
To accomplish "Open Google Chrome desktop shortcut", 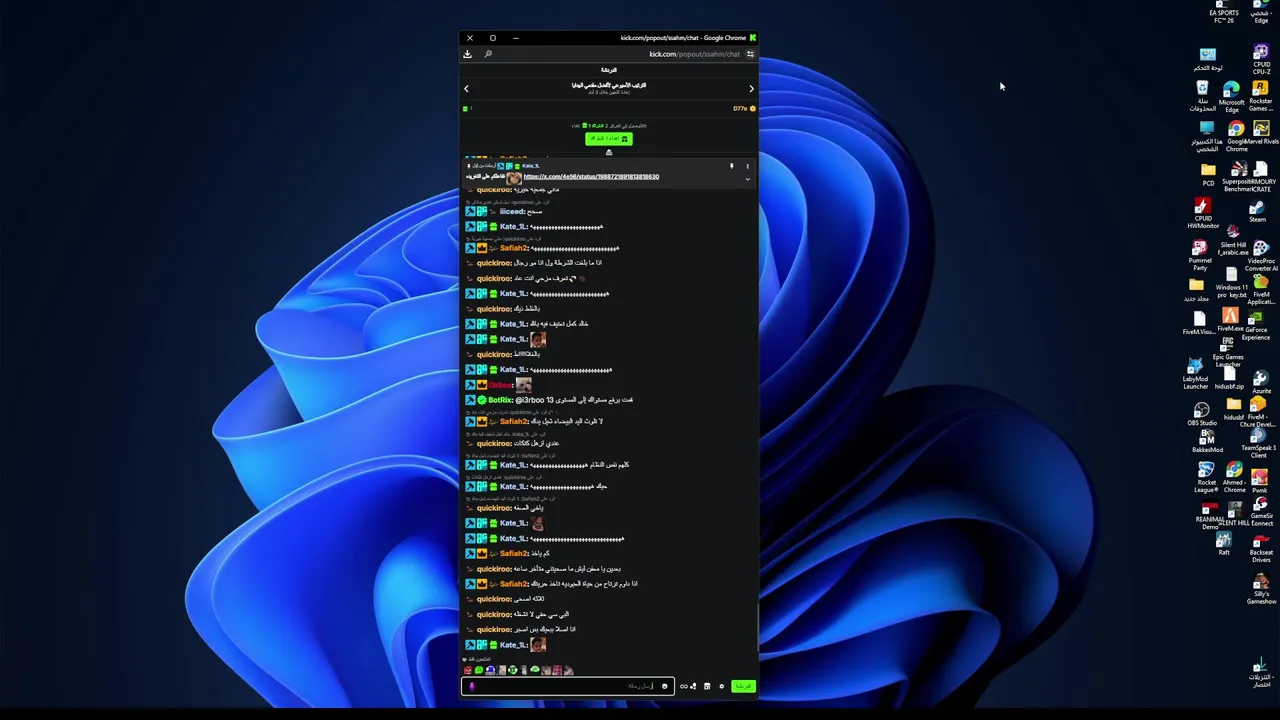I will point(1237,137).
